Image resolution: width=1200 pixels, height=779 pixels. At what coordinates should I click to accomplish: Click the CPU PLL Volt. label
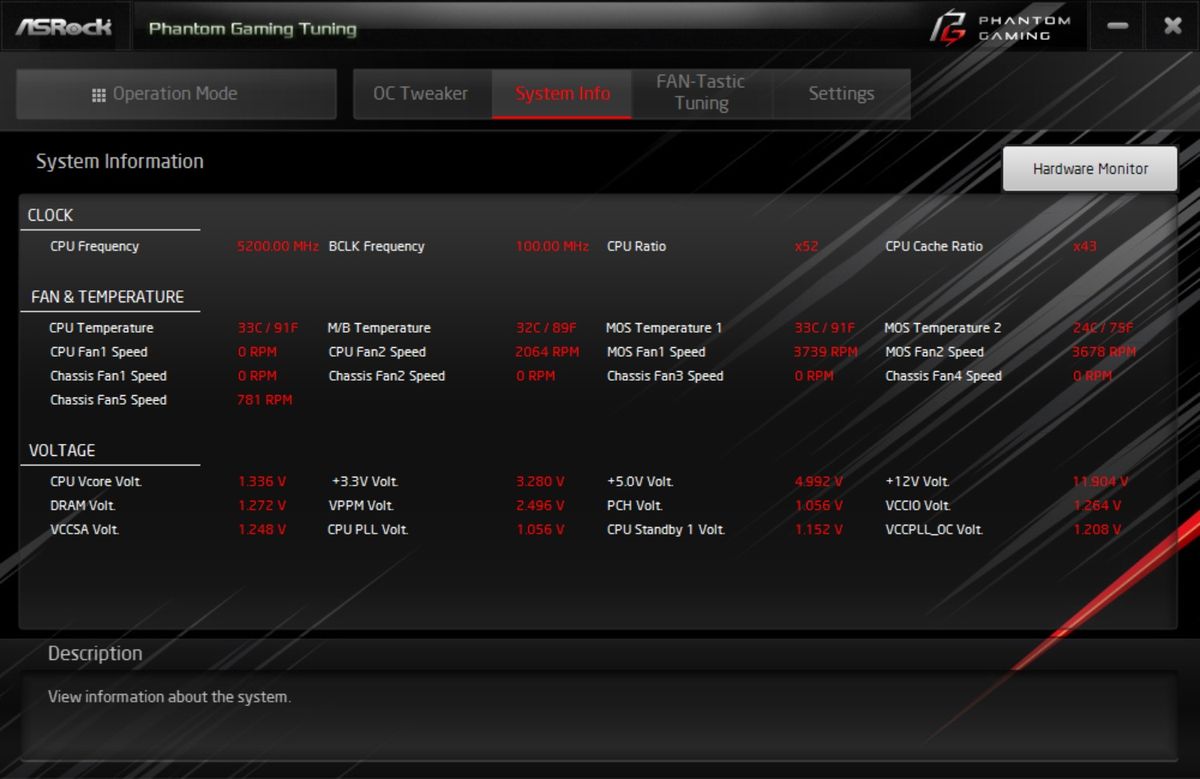point(368,530)
